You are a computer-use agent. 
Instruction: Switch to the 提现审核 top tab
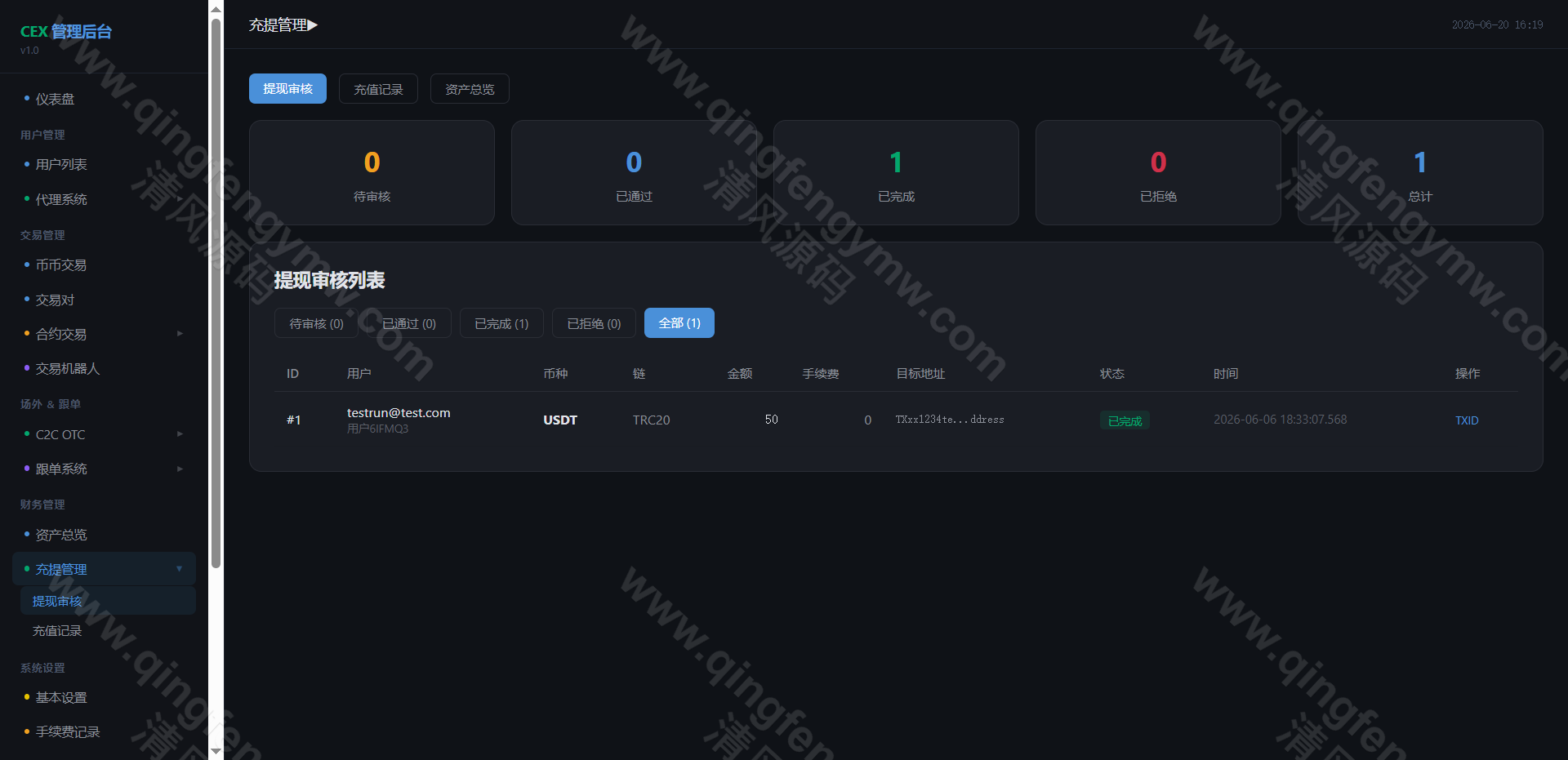tap(287, 89)
